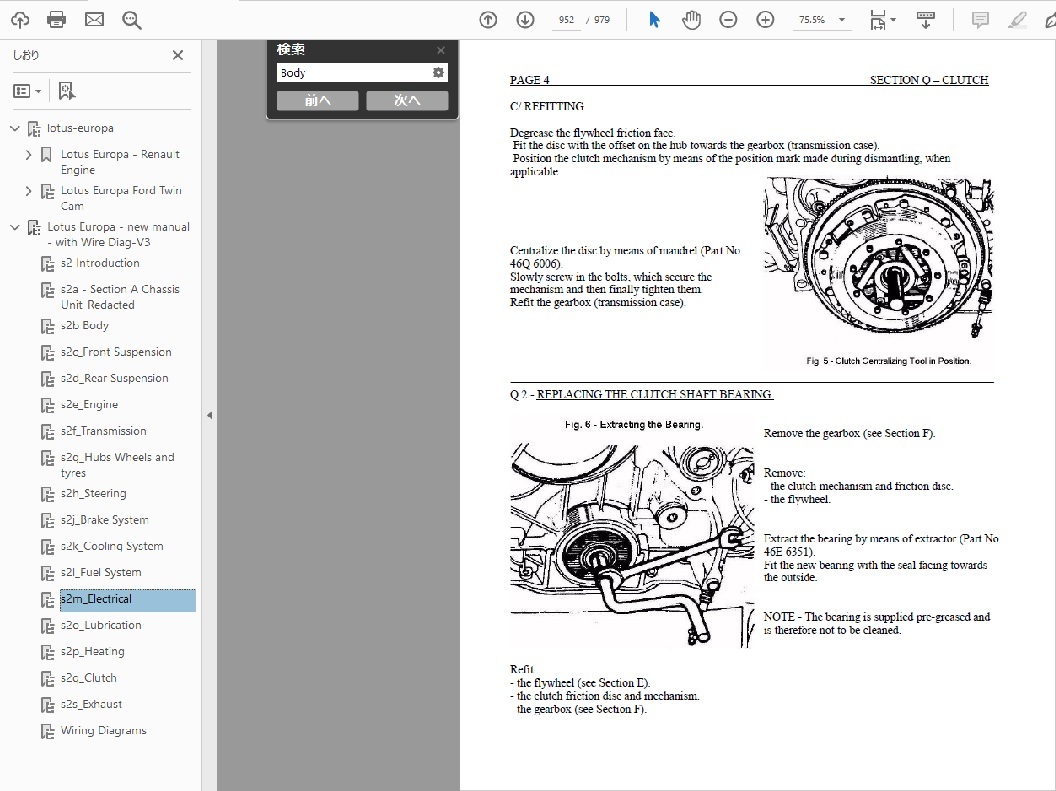Click the Wiring Diagrams bookmark icon

[x=47, y=732]
